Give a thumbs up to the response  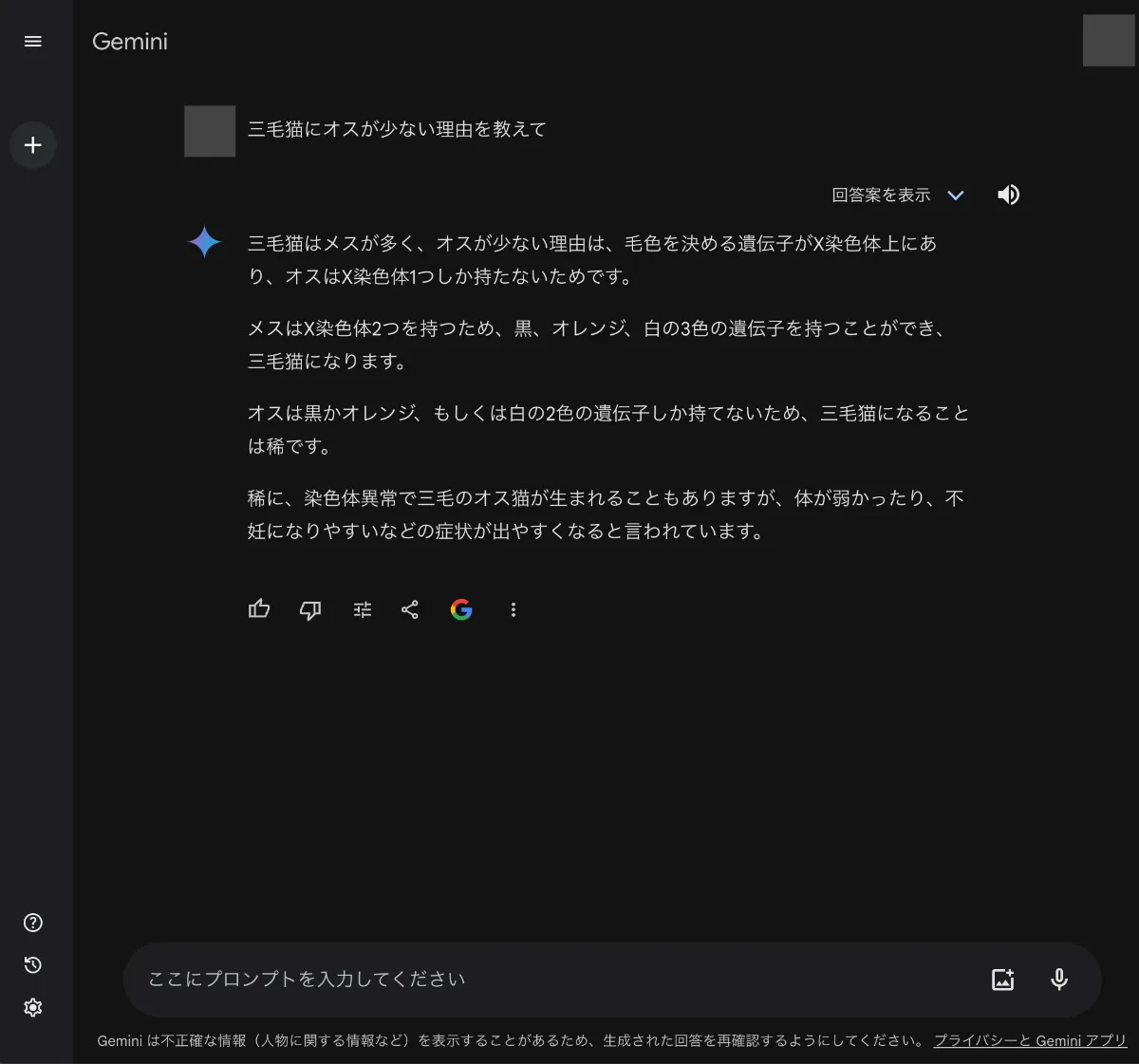[x=258, y=609]
